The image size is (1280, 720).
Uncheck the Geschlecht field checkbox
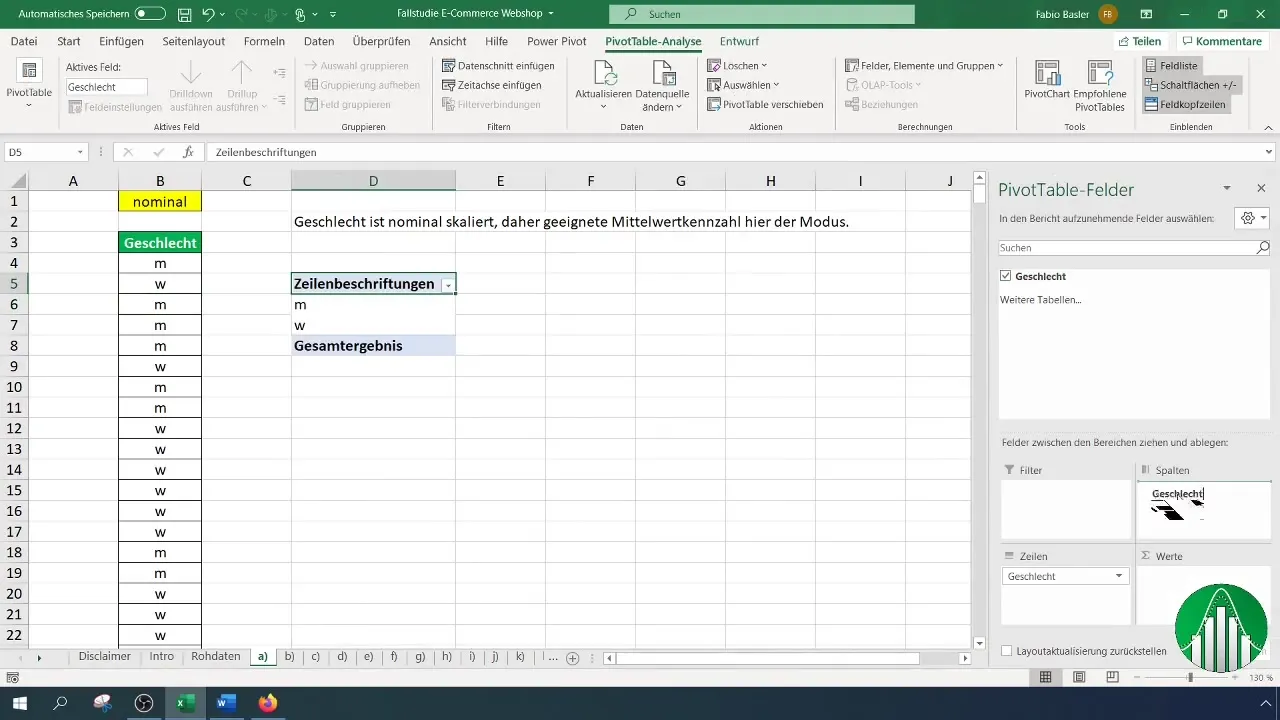tap(1006, 276)
